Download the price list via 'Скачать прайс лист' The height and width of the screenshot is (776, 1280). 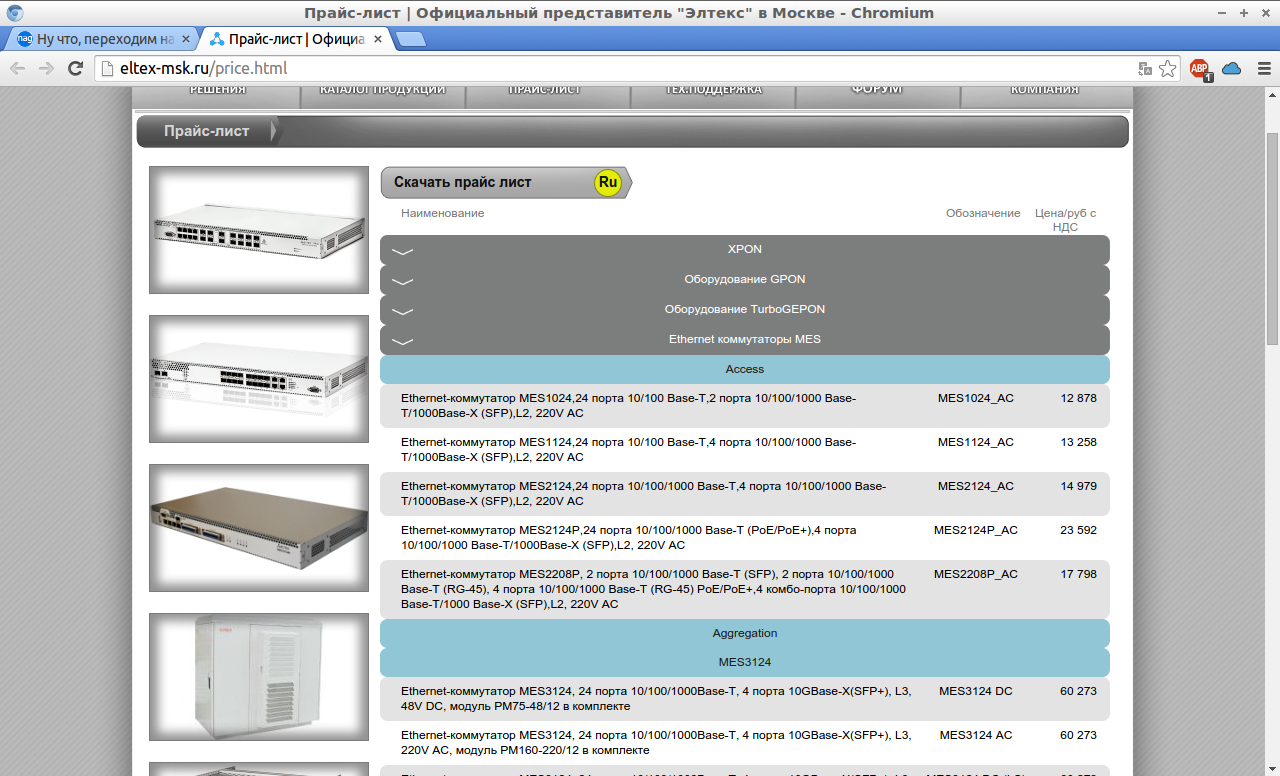coord(506,183)
